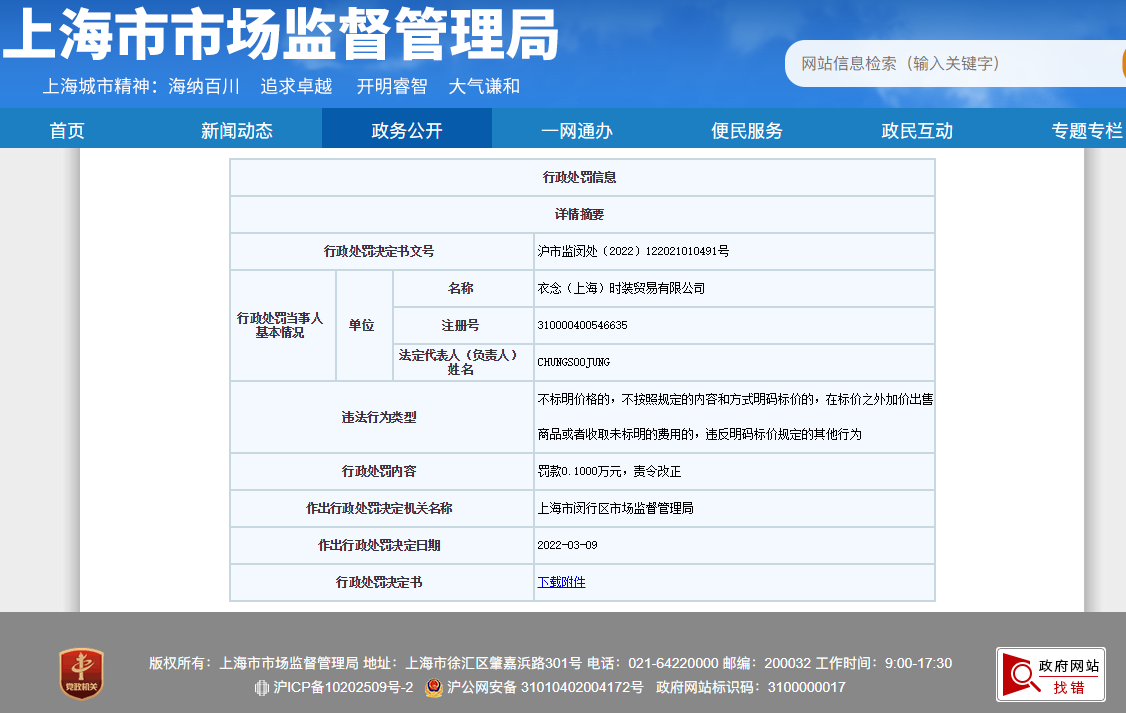
Task: Select the authority 上海市闵行区市场监督管理局
Action: 615,508
